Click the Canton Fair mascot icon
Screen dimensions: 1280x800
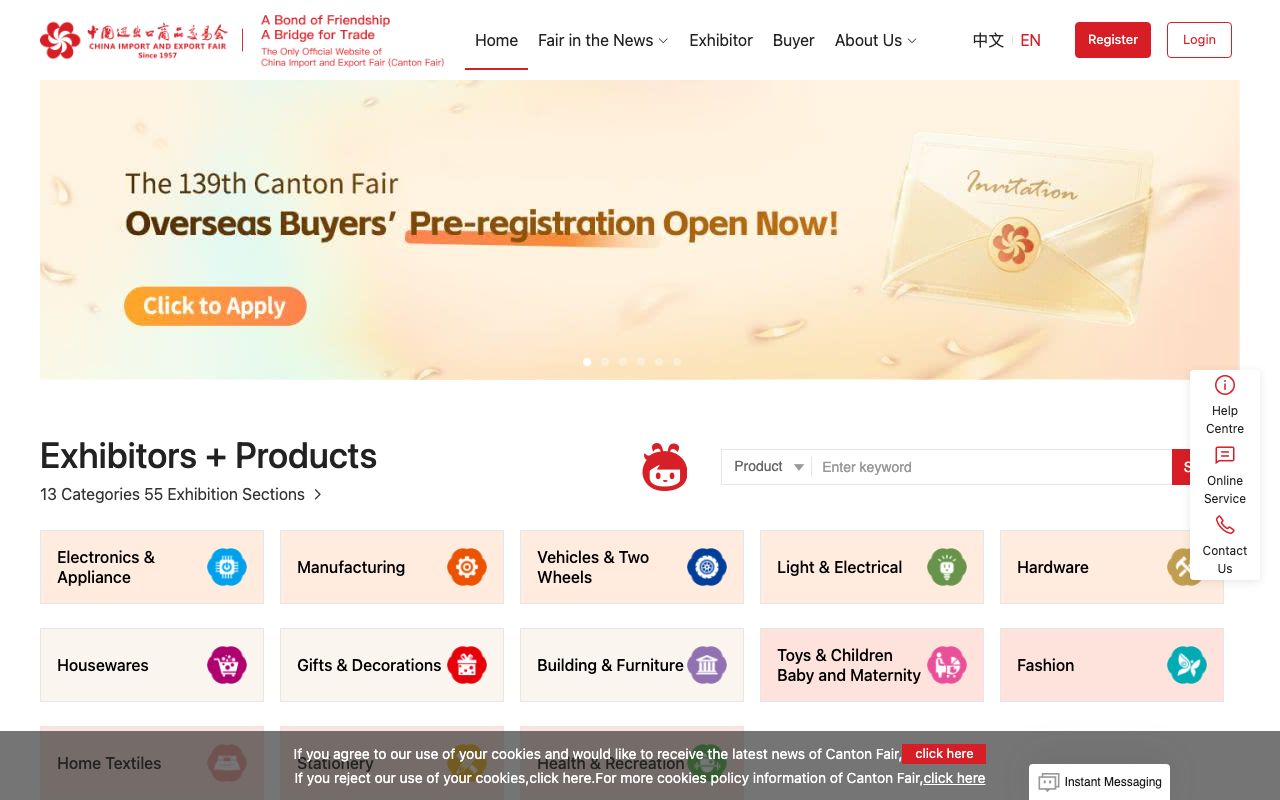pos(664,466)
